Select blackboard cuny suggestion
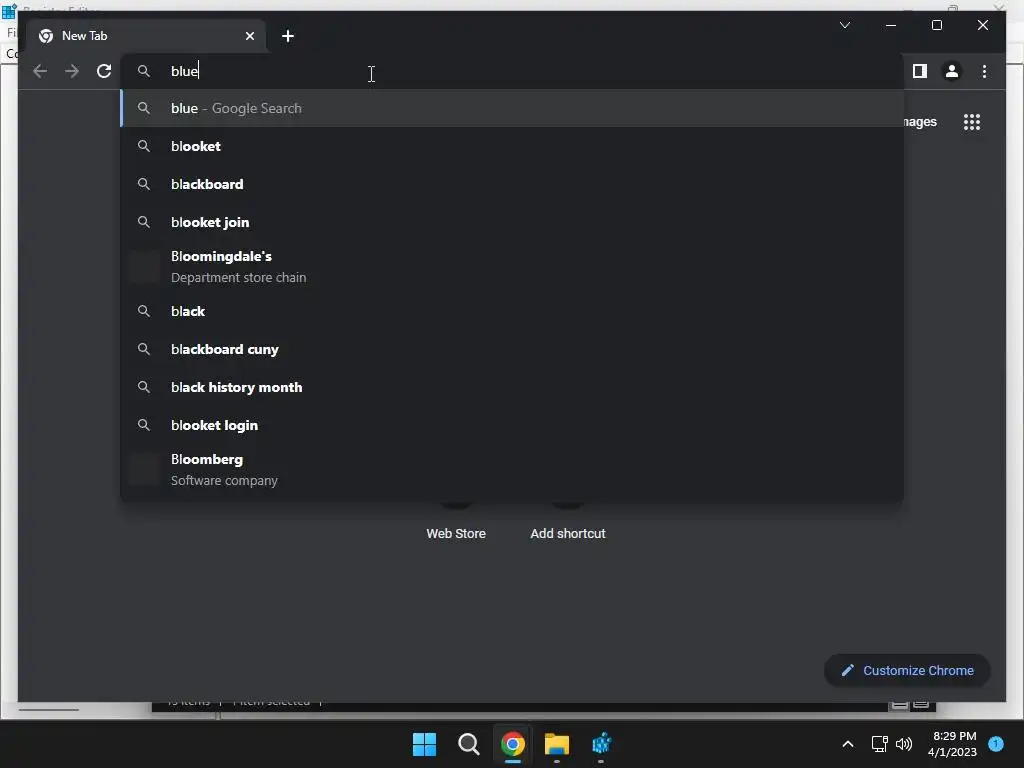Screen dimensions: 1024x768 [x=513, y=349]
